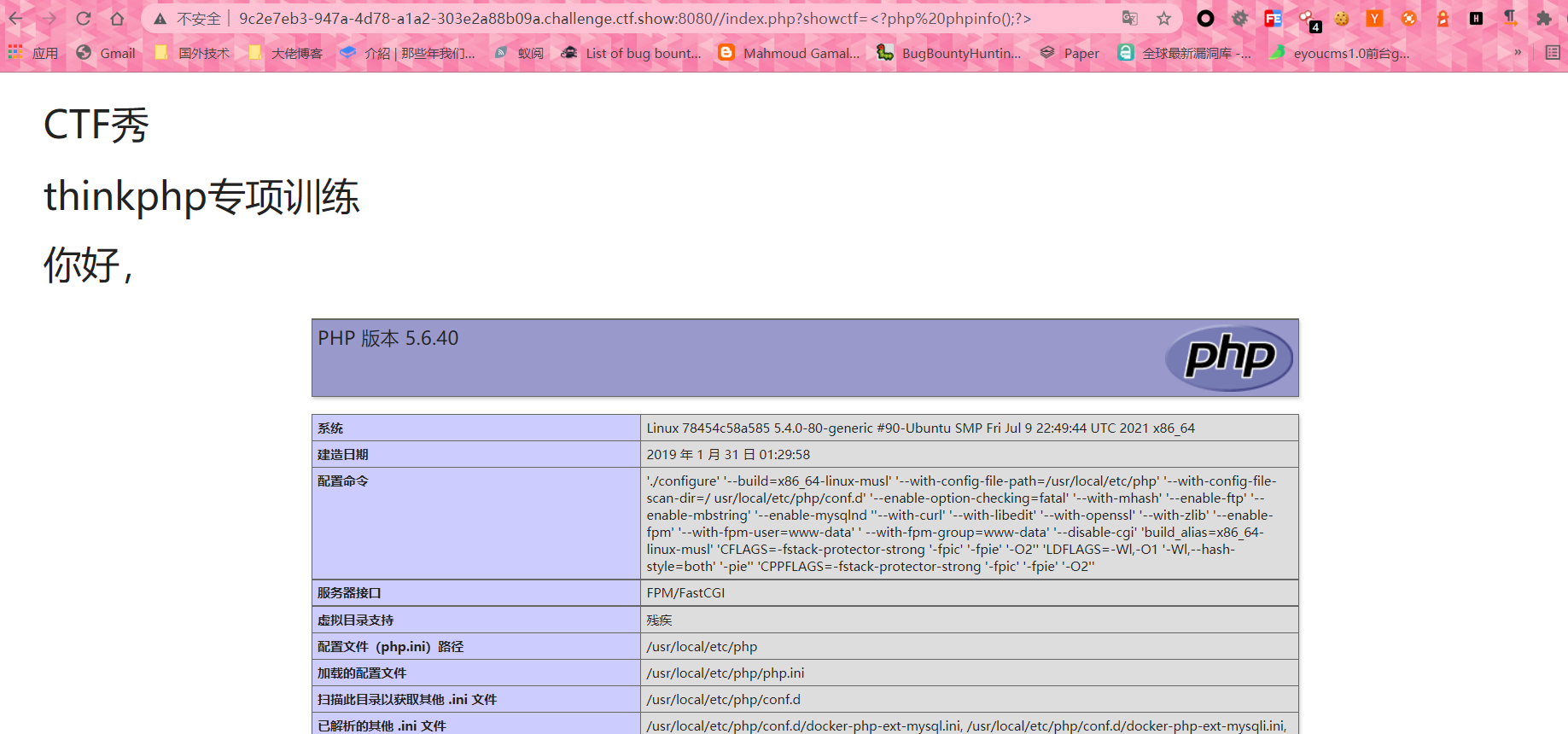Image resolution: width=1568 pixels, height=734 pixels.
Task: Click the address bar URL text
Action: pos(634,19)
